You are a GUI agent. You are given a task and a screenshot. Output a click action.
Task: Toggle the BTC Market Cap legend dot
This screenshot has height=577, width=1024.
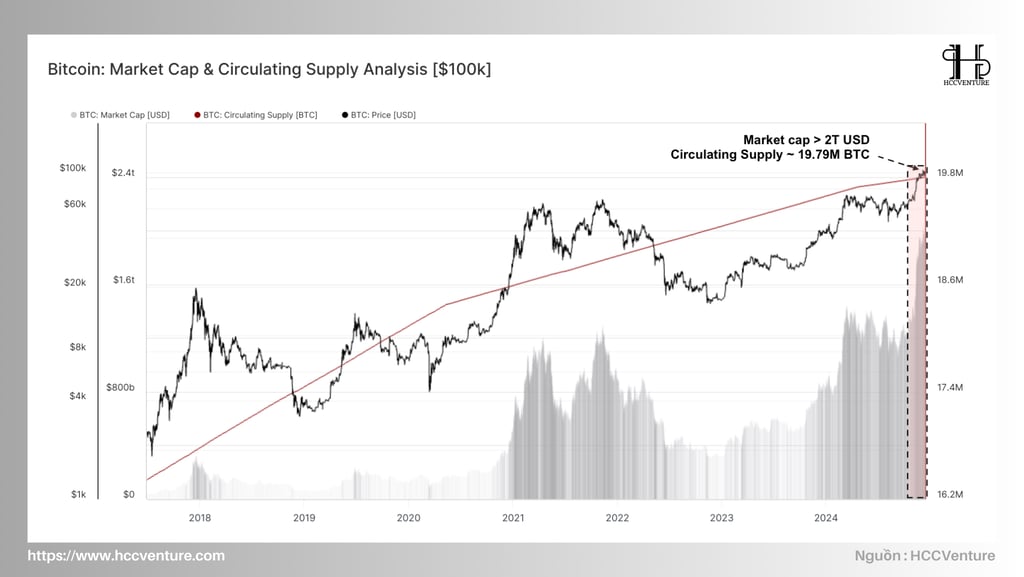(74, 115)
